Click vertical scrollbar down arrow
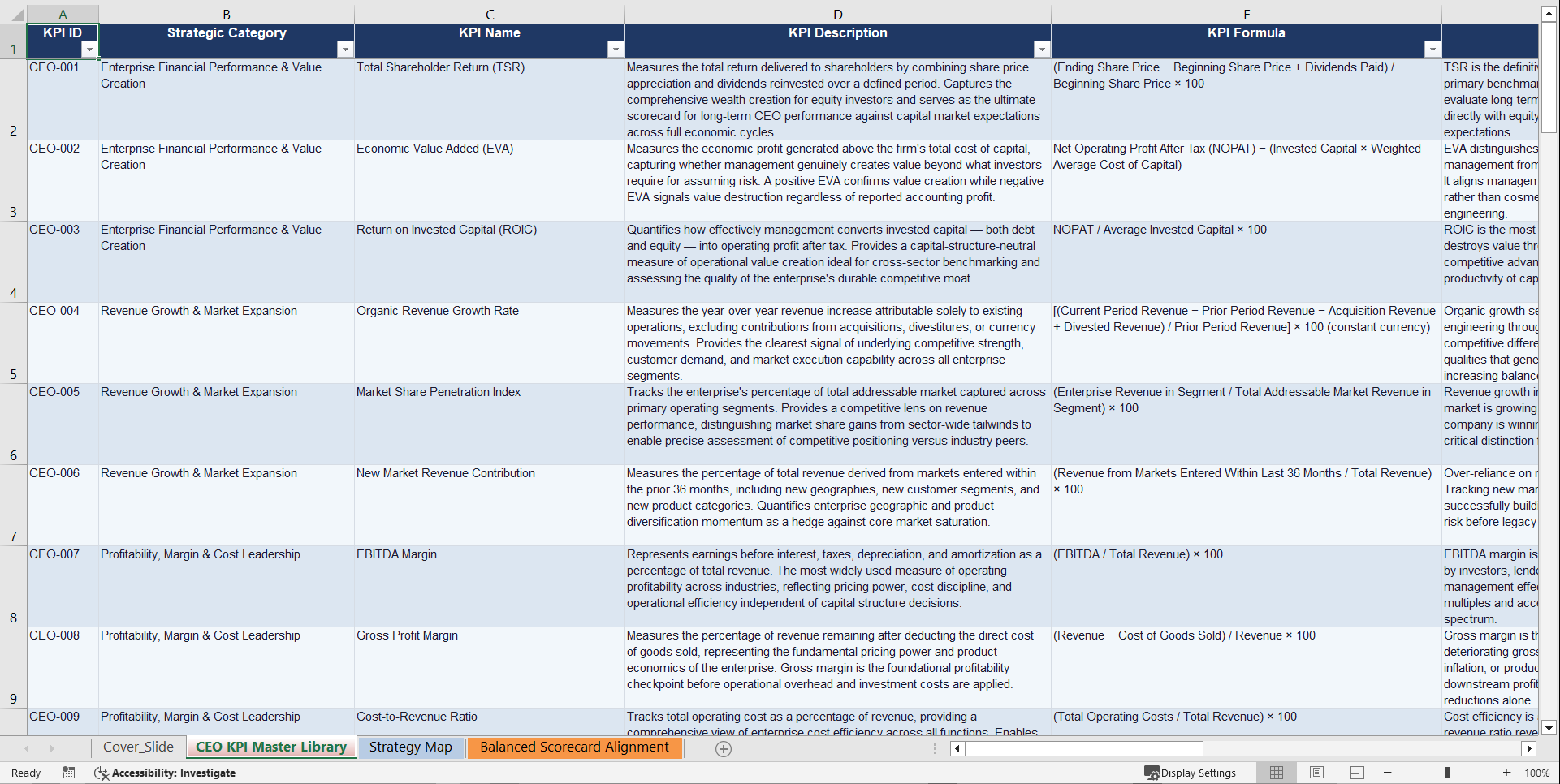1560x784 pixels. pyautogui.click(x=1549, y=727)
